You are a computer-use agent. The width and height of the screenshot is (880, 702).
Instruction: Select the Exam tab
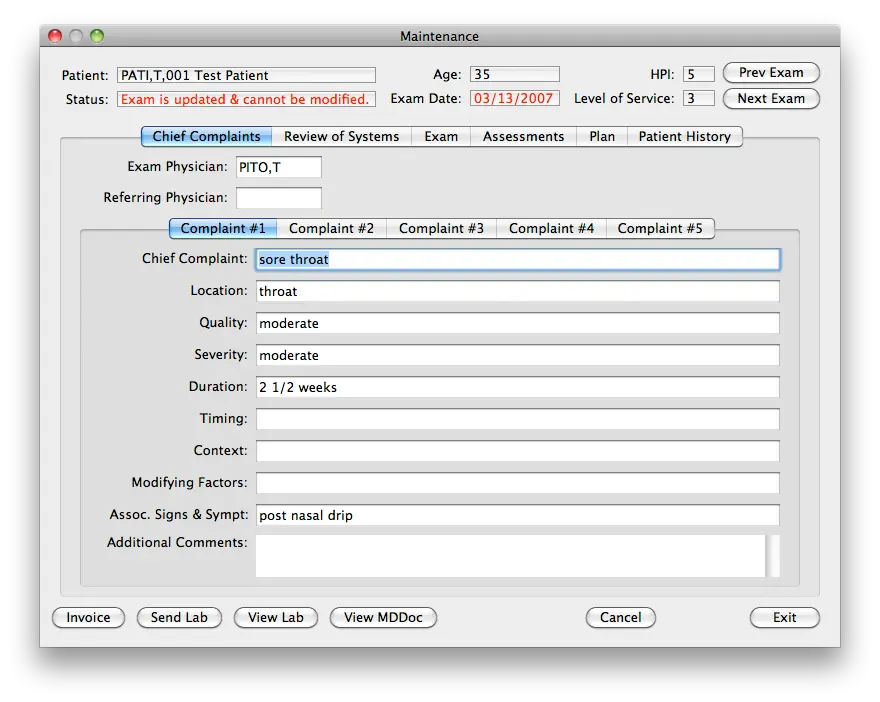(440, 136)
